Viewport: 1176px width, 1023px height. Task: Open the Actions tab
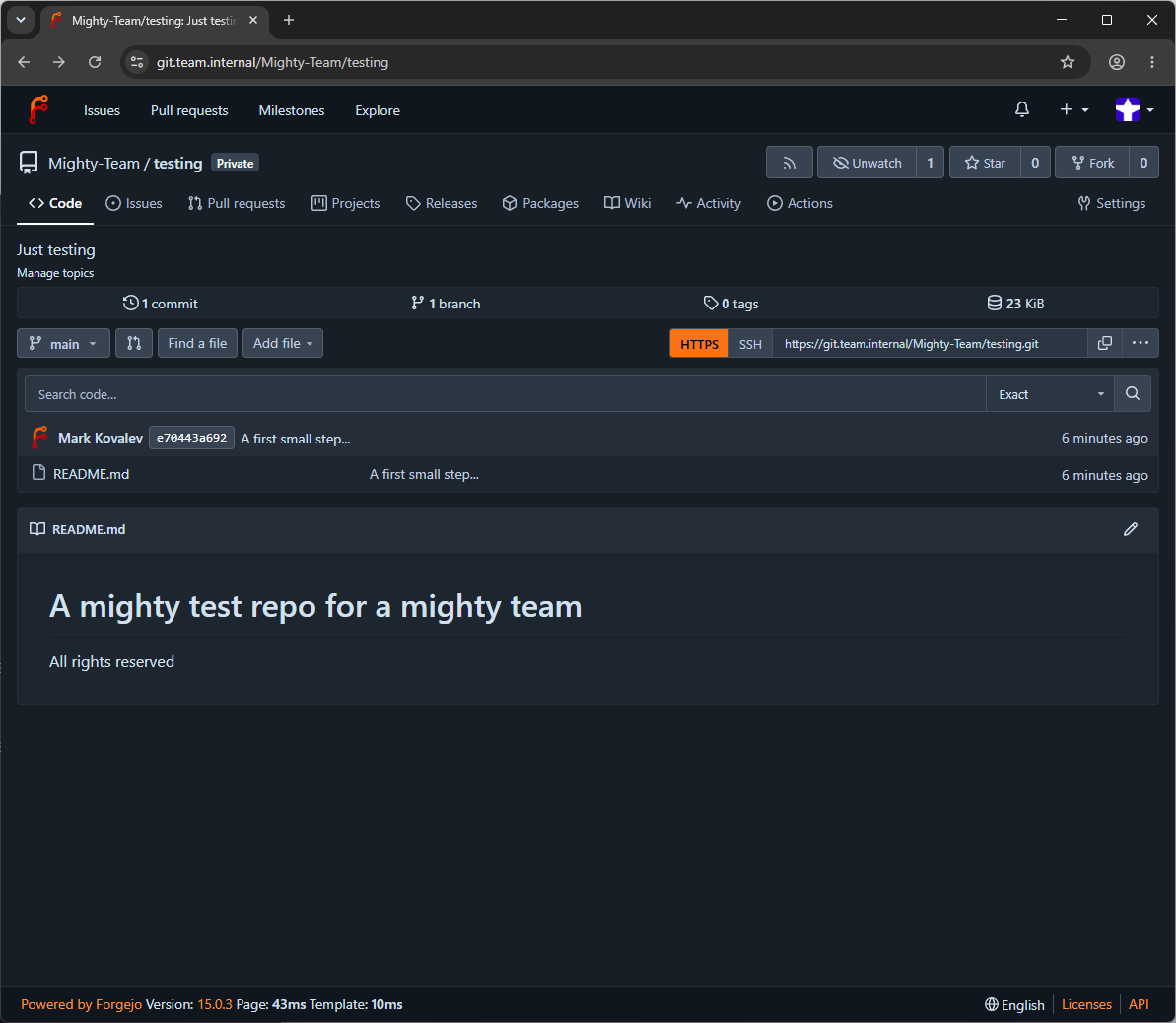pyautogui.click(x=799, y=203)
